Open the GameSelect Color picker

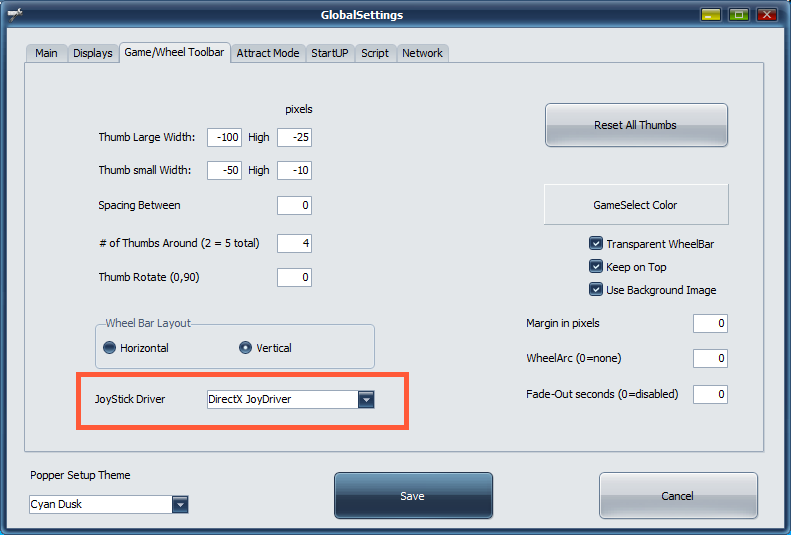635,205
